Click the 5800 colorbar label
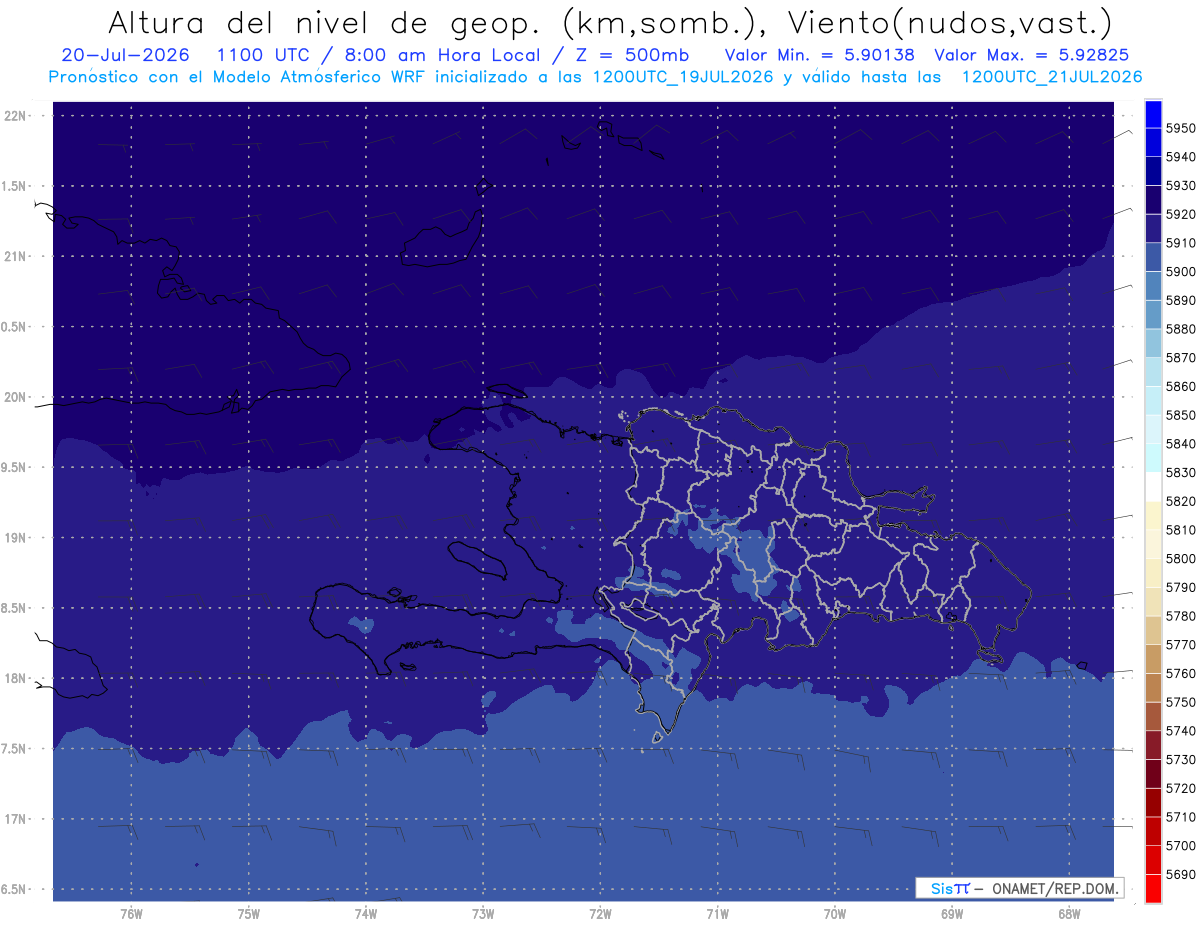1200x927 pixels. [1180, 559]
